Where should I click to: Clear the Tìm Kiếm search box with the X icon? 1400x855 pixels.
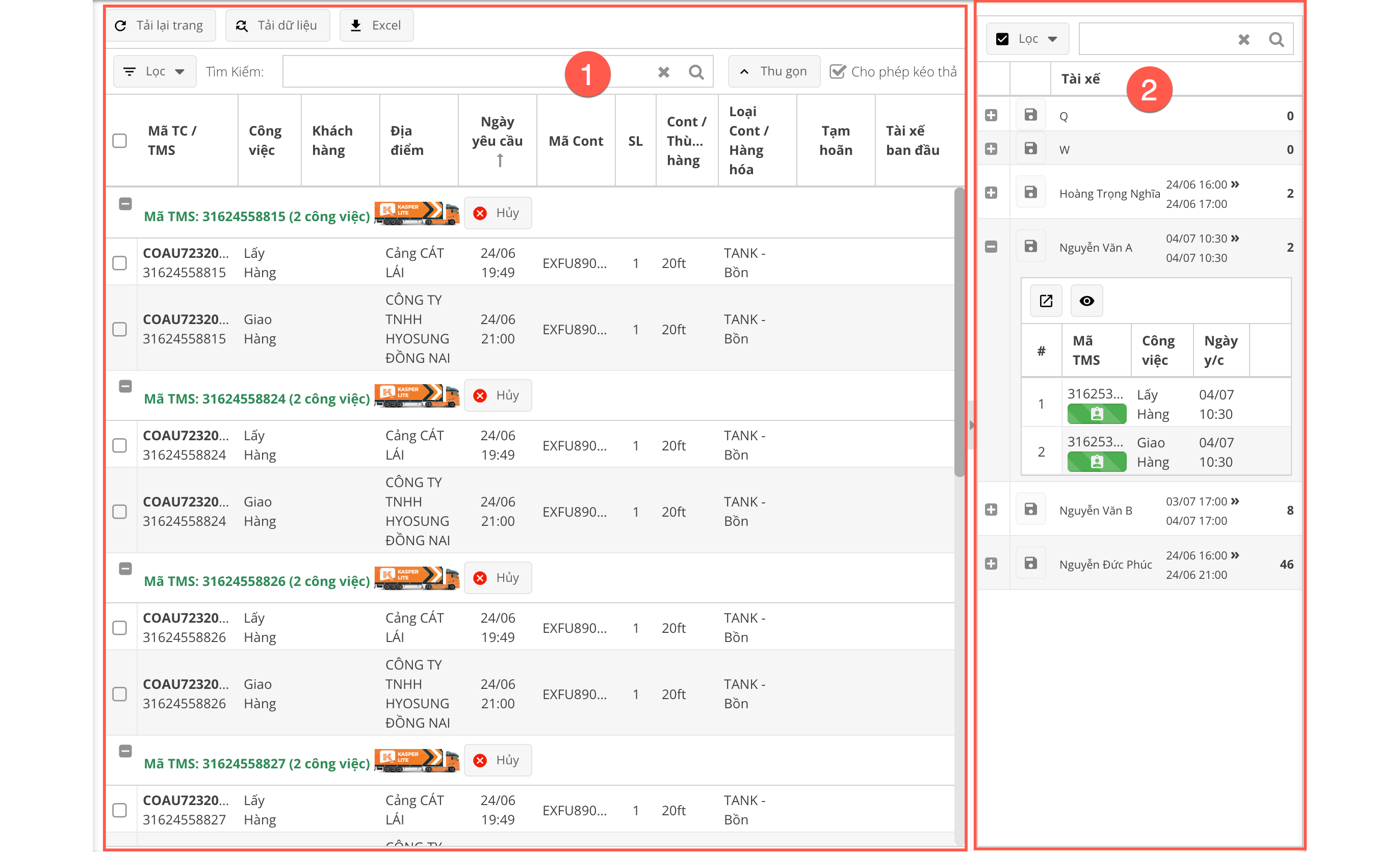pyautogui.click(x=663, y=72)
